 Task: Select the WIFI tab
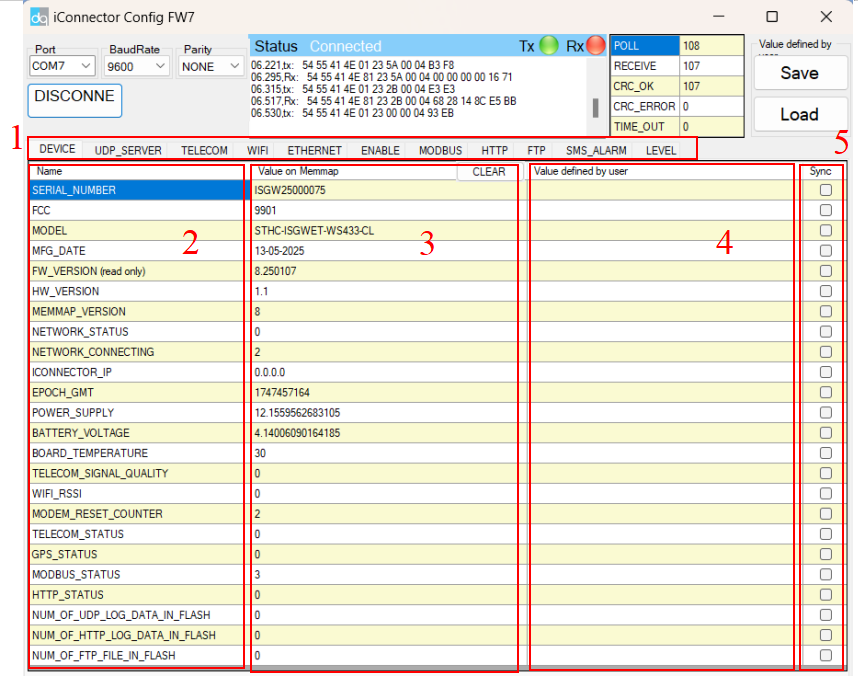(x=257, y=151)
